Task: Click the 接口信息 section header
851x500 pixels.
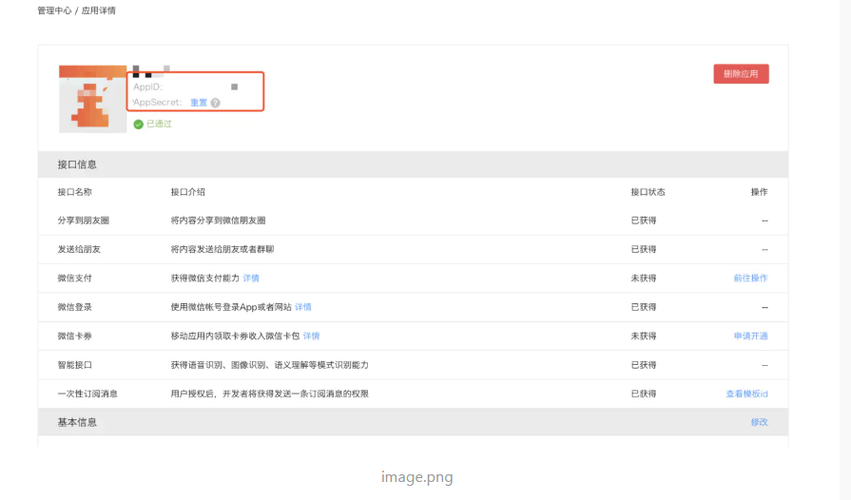Action: [77, 164]
